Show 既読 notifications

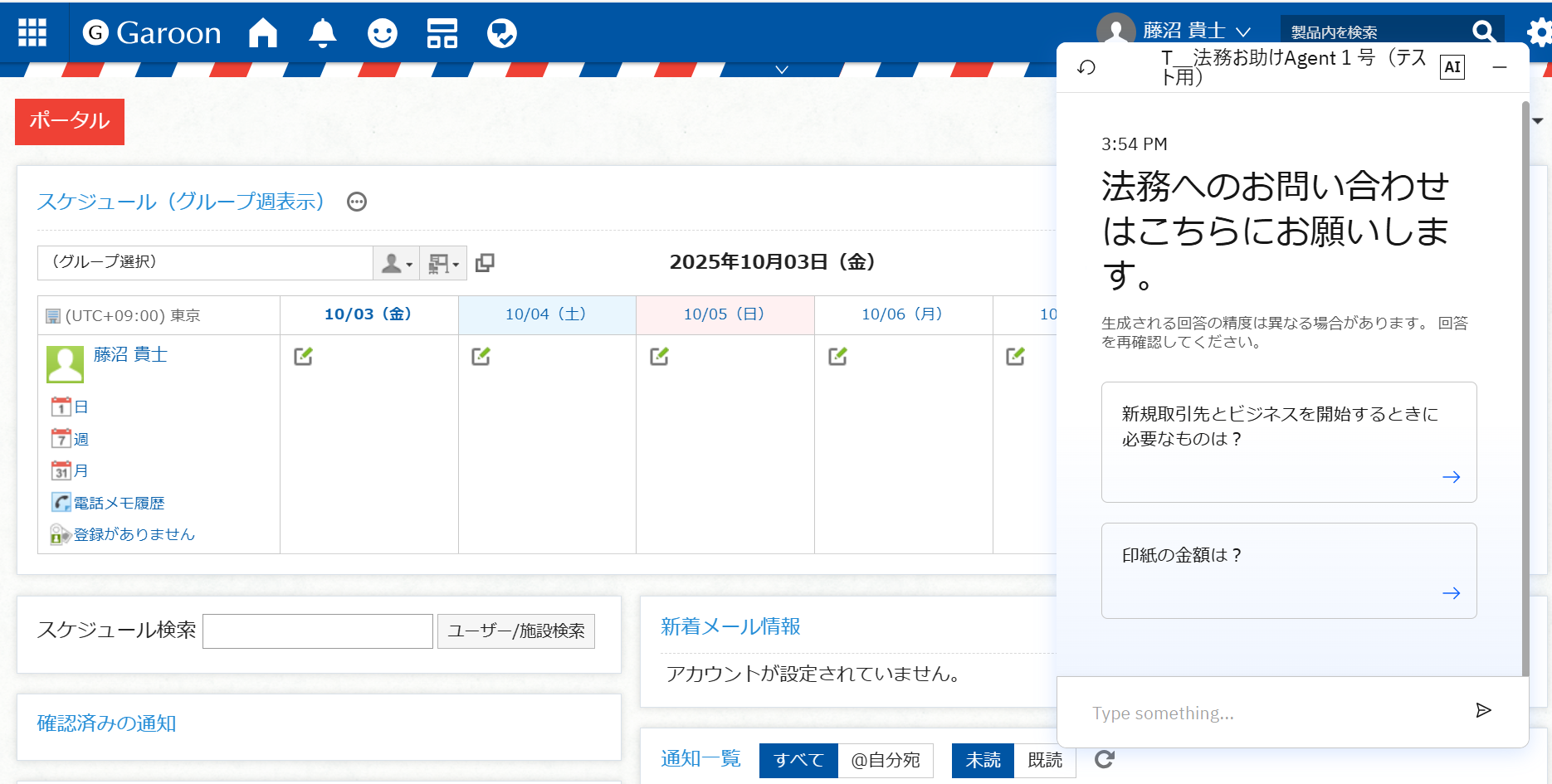tap(1045, 760)
